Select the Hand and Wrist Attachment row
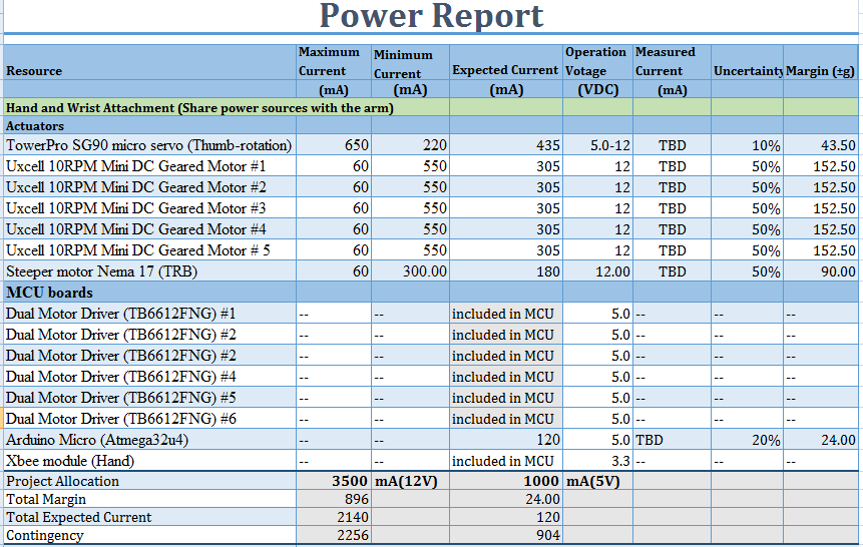Screen dimensions: 863x547 (227, 108)
